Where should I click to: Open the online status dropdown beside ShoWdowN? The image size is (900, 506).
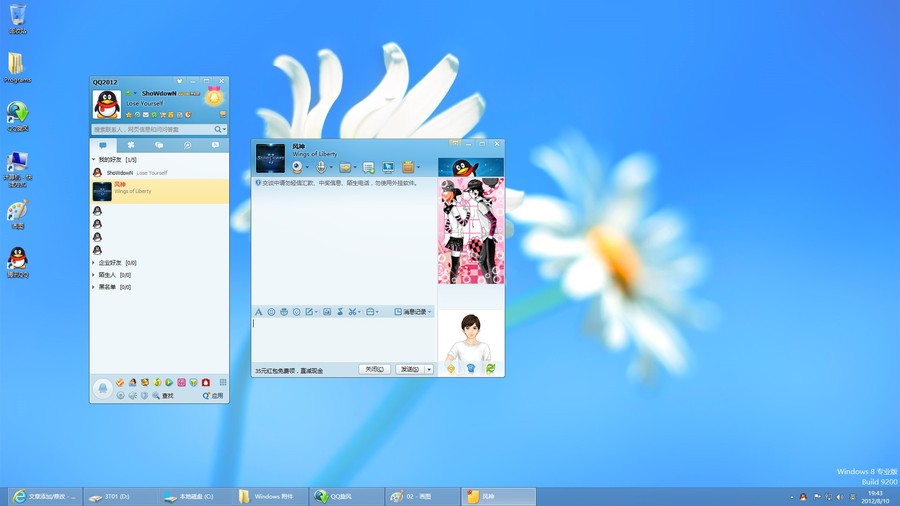[x=134, y=93]
